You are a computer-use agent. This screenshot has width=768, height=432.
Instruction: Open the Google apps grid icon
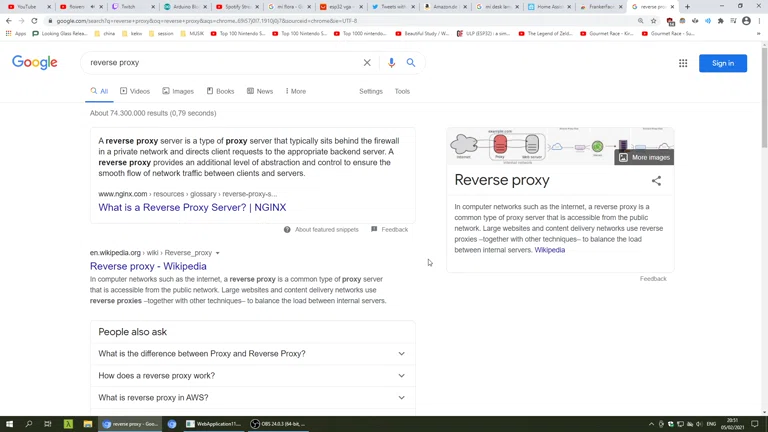click(683, 63)
